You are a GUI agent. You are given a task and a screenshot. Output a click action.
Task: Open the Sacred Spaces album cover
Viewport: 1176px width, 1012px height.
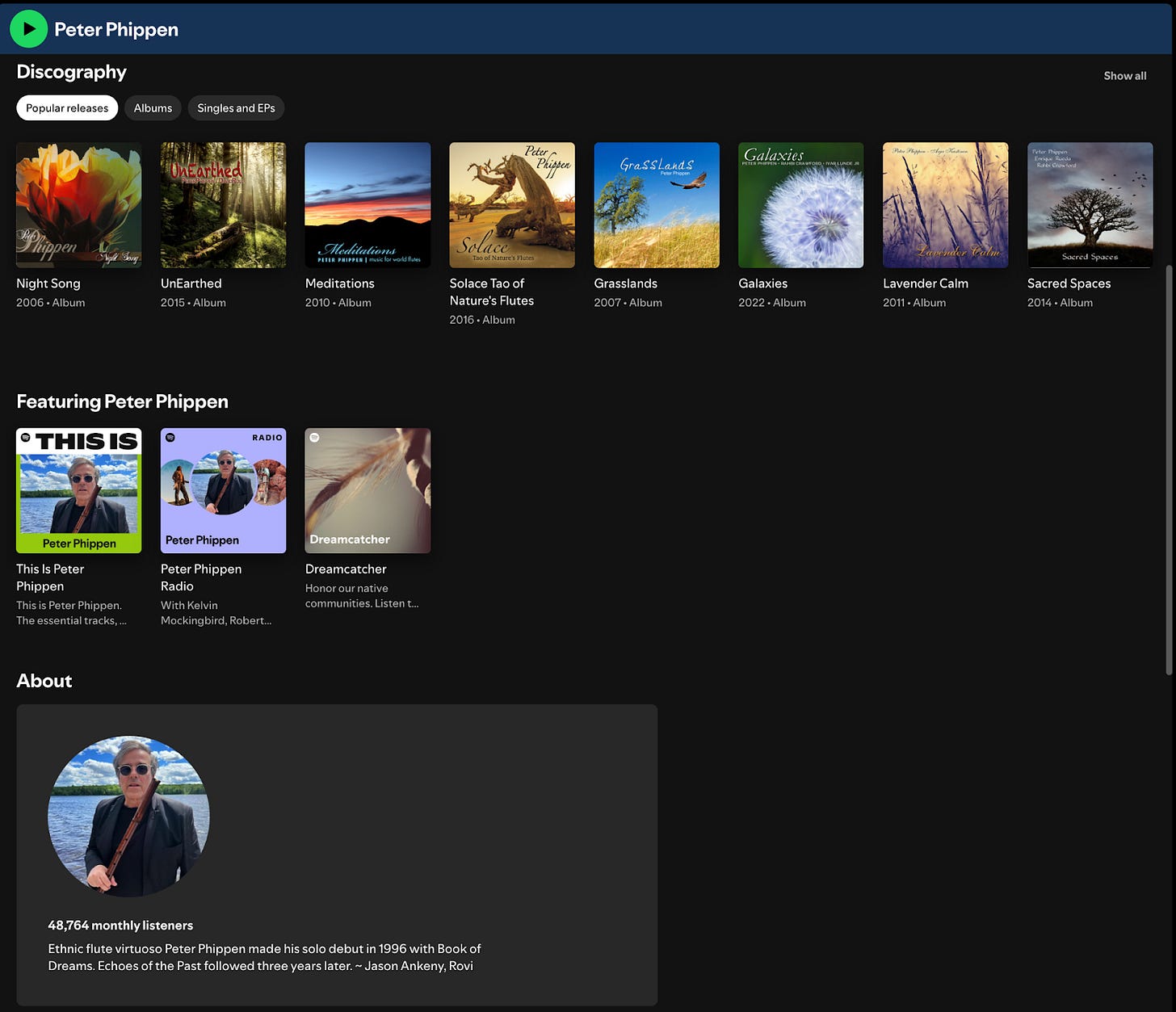tap(1090, 205)
